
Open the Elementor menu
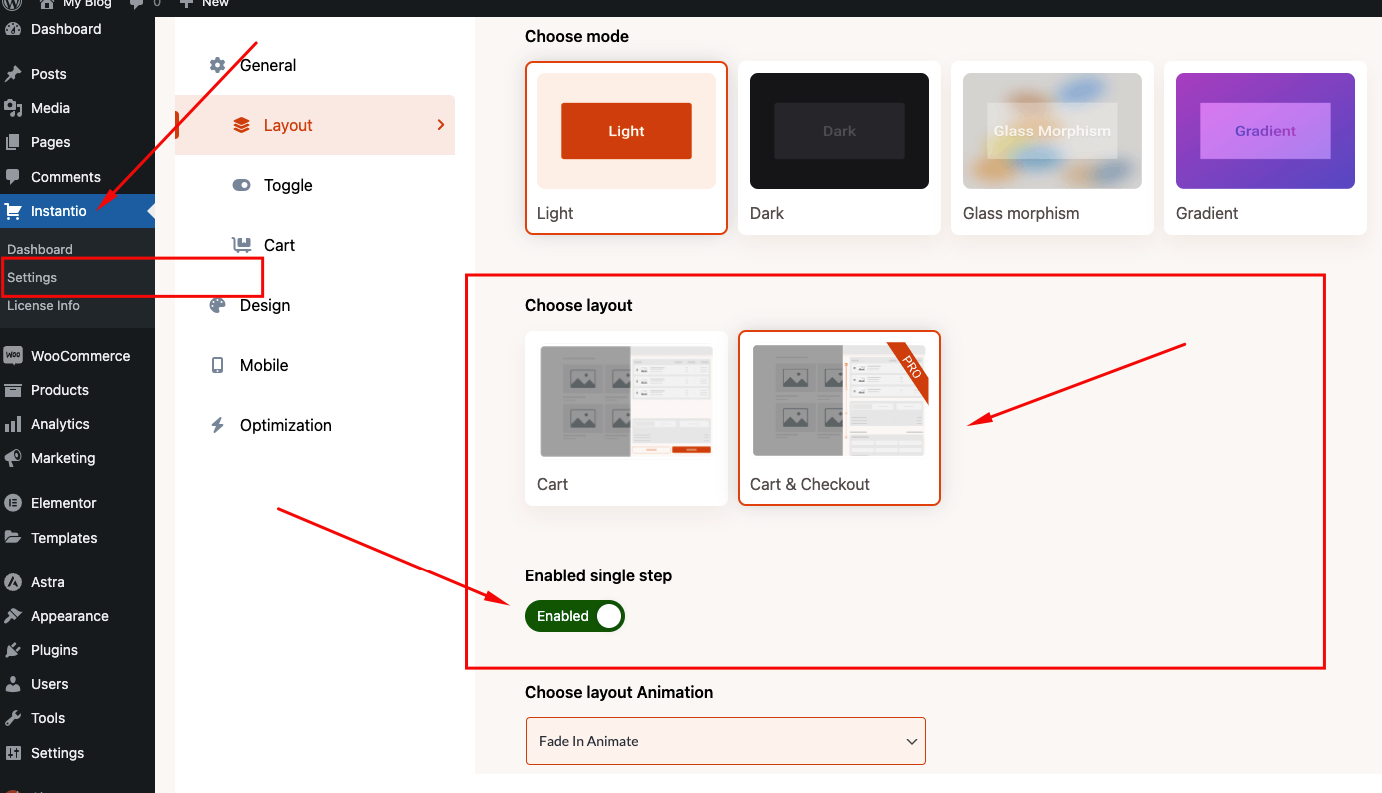77,503
